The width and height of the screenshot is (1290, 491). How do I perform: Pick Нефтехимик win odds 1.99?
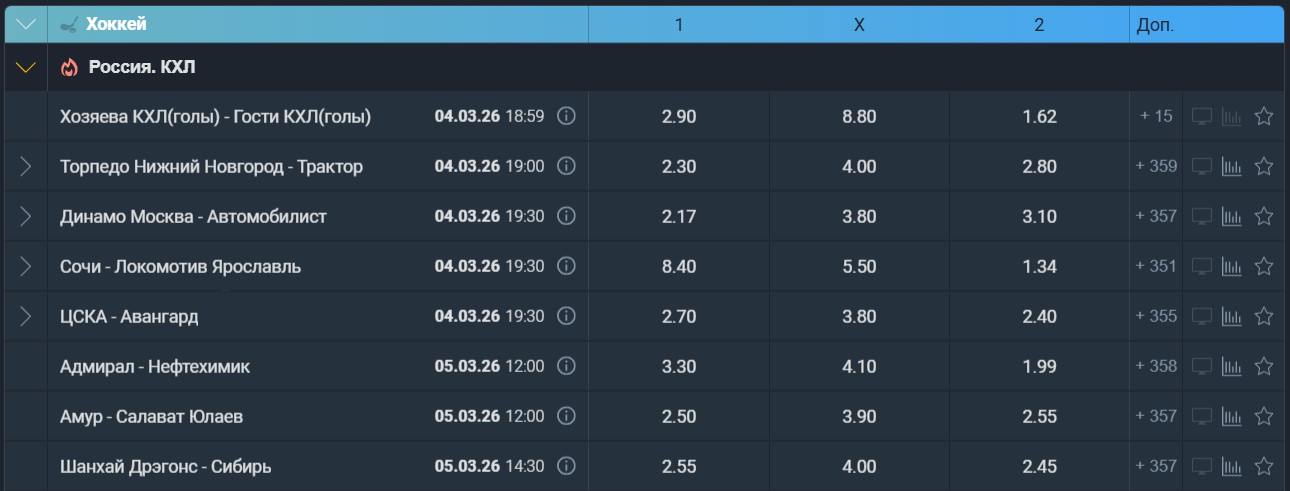coord(1039,366)
